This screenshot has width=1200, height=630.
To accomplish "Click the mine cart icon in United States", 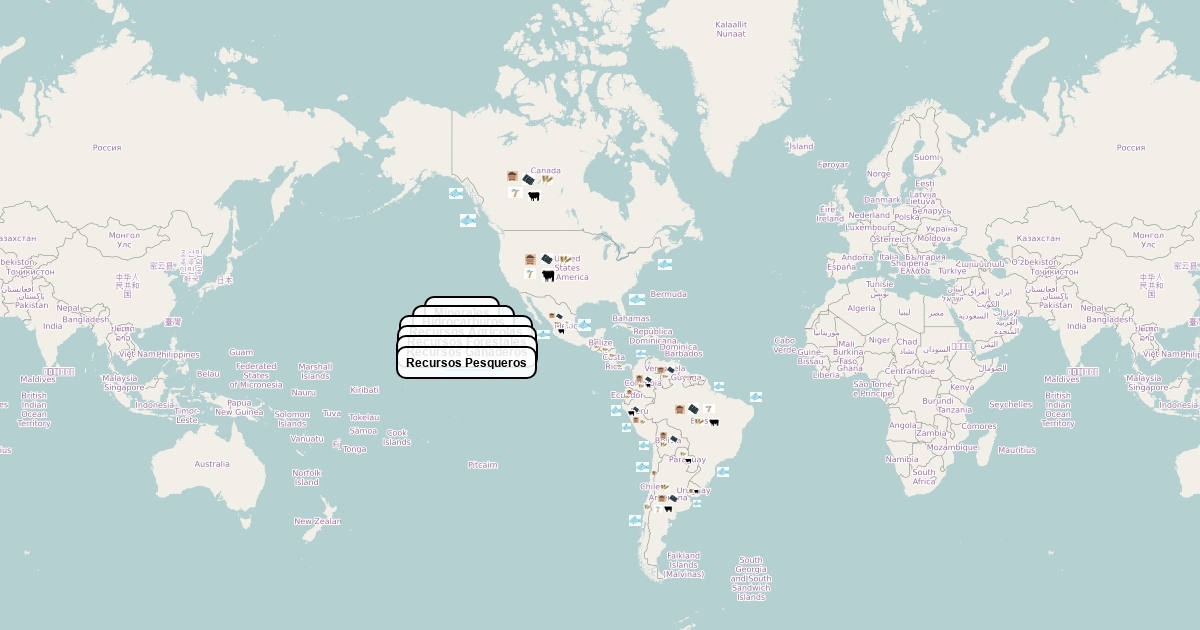I will tap(530, 259).
